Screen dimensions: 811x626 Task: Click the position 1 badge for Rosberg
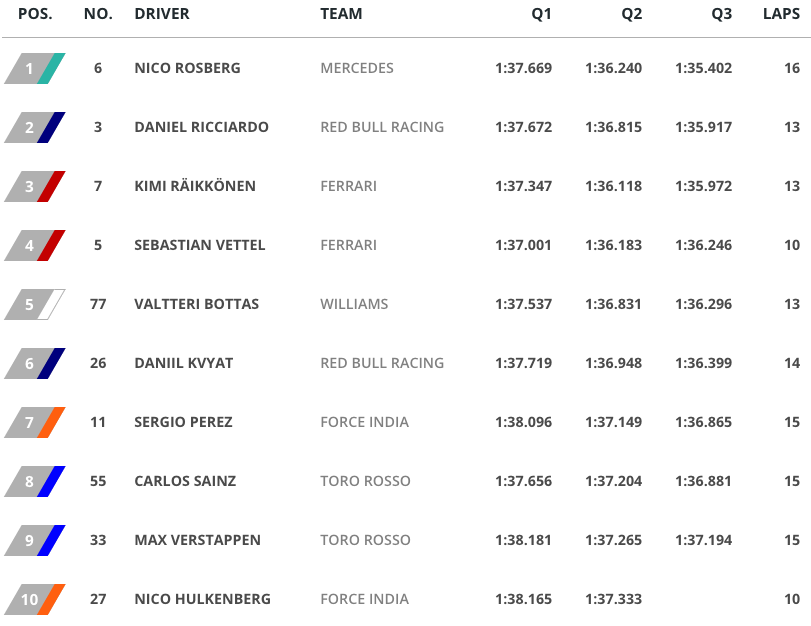pos(34,69)
